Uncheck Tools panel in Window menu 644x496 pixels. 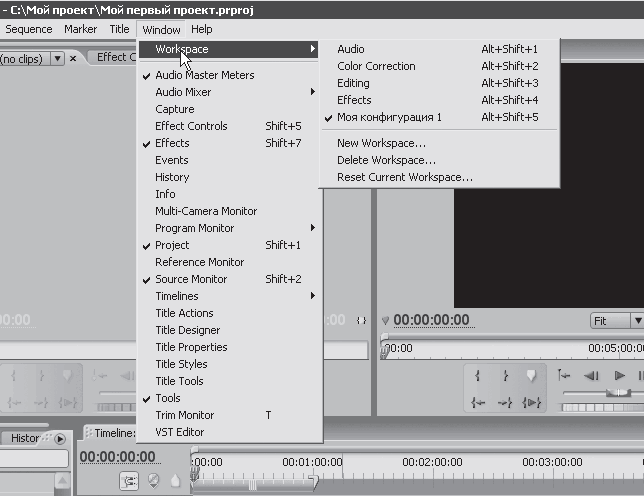pyautogui.click(x=168, y=398)
